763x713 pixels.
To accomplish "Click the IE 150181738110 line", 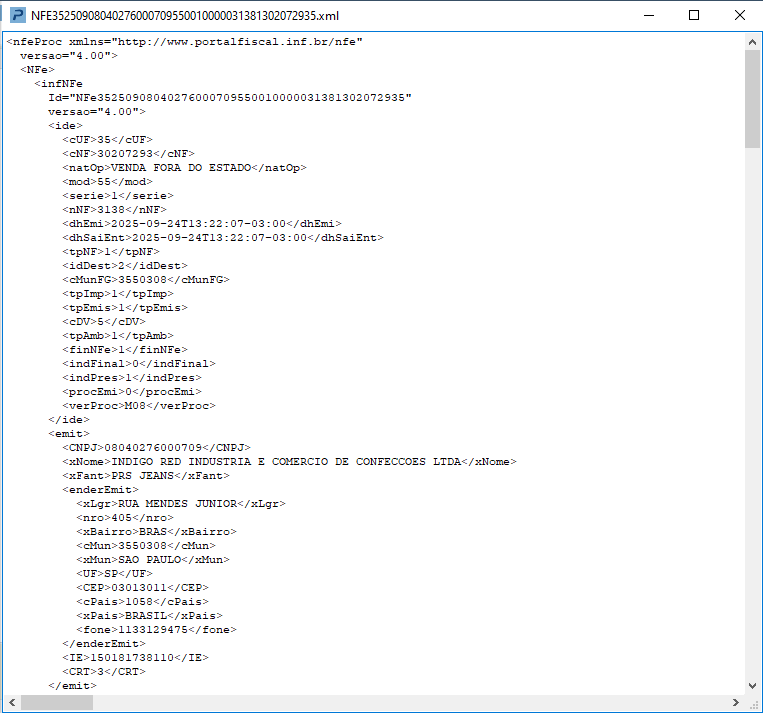I will click(x=135, y=658).
